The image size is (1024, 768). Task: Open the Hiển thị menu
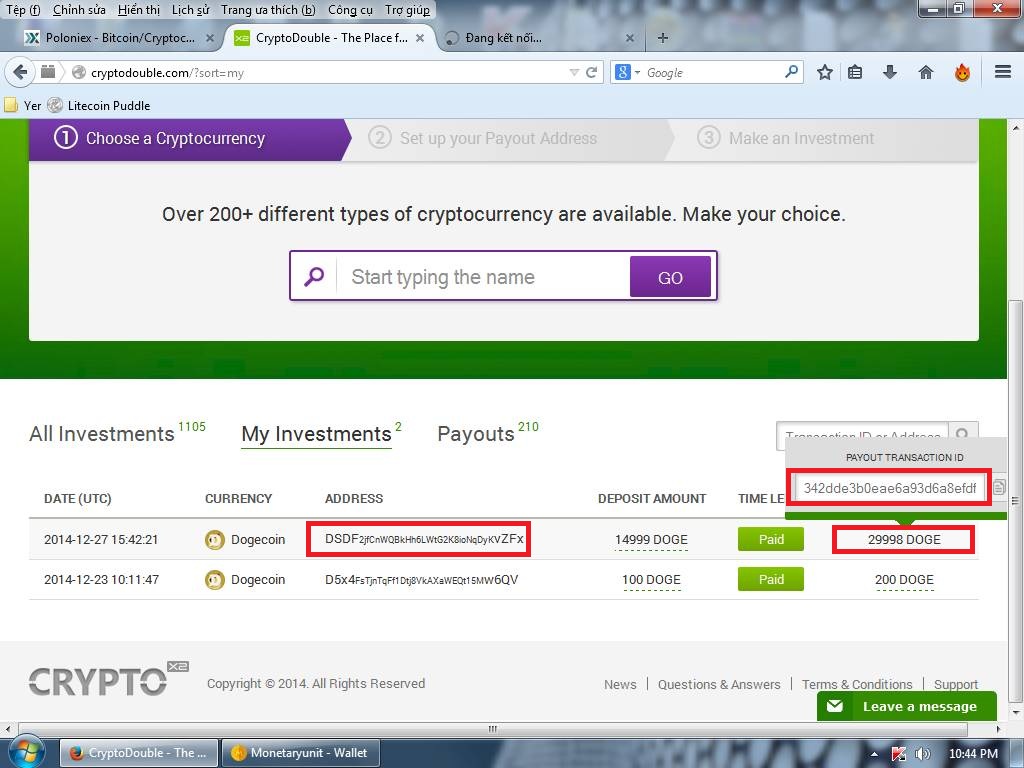138,10
